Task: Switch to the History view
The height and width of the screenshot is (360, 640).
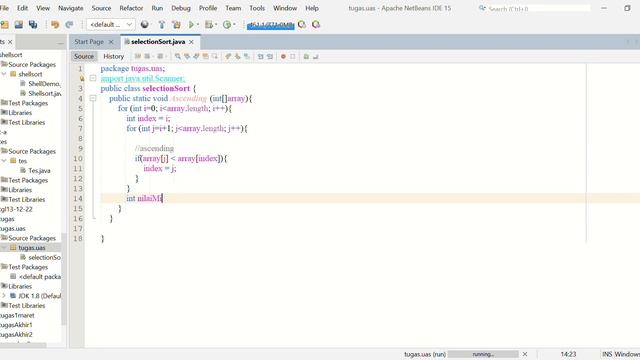Action: [x=113, y=56]
